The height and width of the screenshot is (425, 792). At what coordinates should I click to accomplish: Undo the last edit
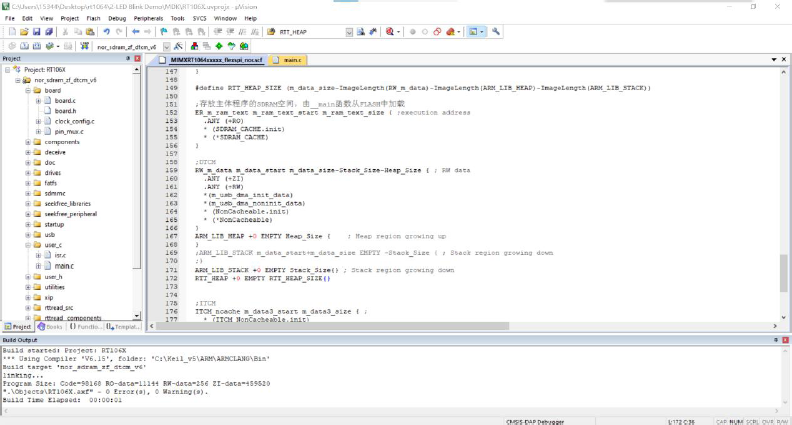click(107, 31)
